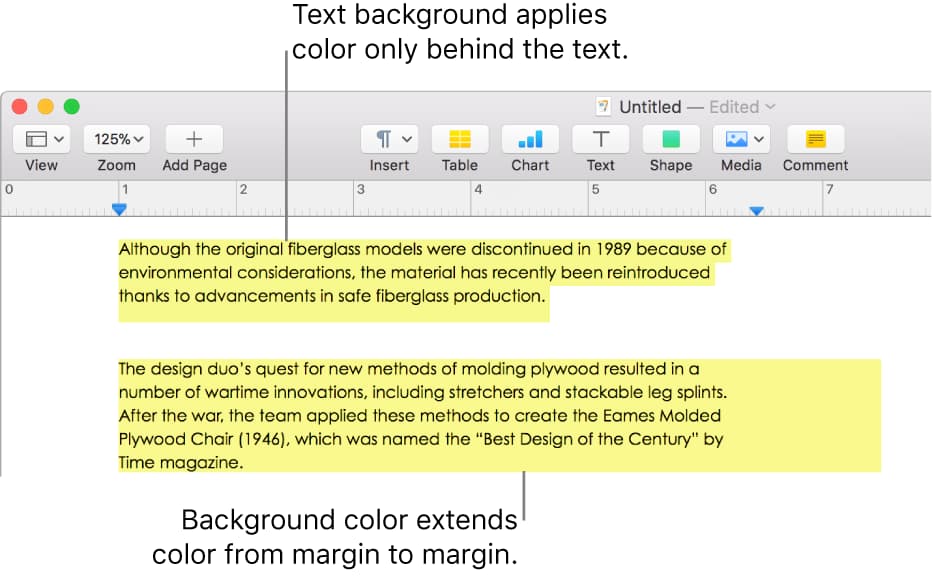
Task: Insert a Table into the document
Action: 459,139
